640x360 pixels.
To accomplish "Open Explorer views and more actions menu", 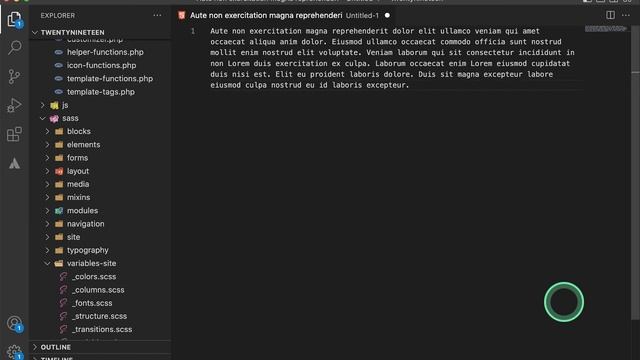I will tap(157, 16).
